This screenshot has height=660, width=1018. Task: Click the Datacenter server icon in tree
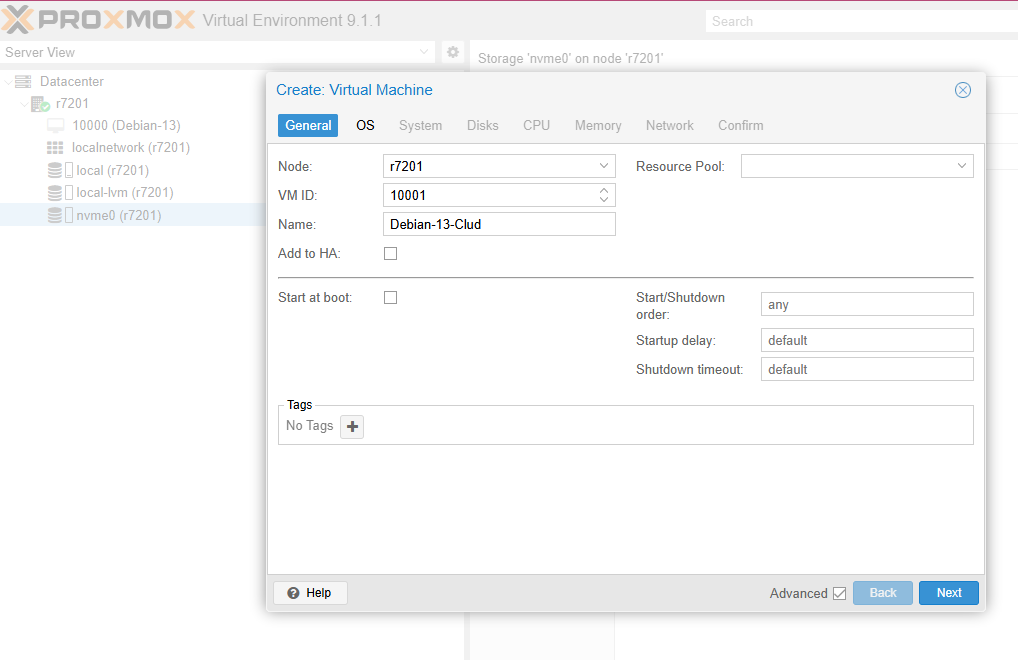click(23, 81)
